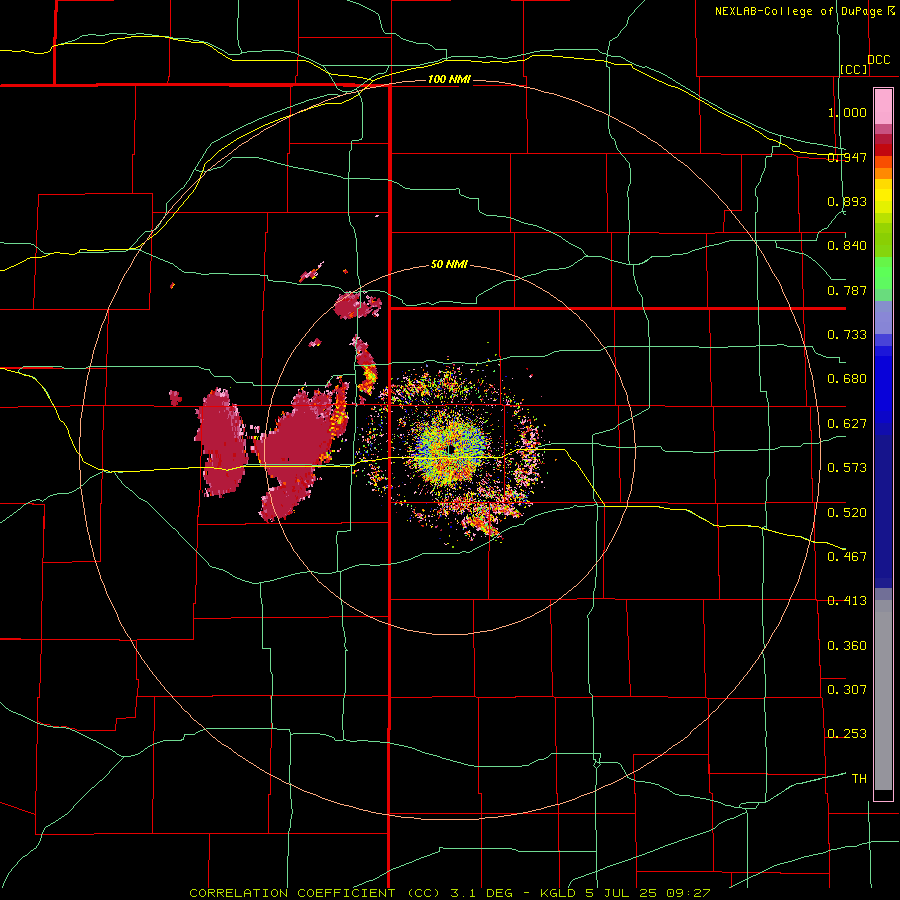Click the 0.947 legend value
900x900 pixels.
(x=847, y=157)
